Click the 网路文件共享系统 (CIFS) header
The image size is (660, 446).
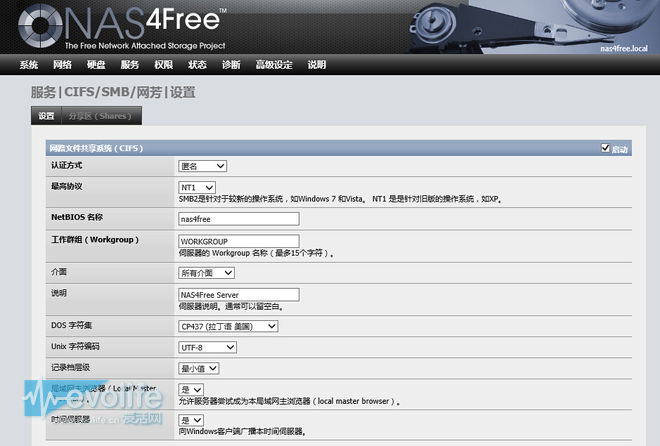96,148
